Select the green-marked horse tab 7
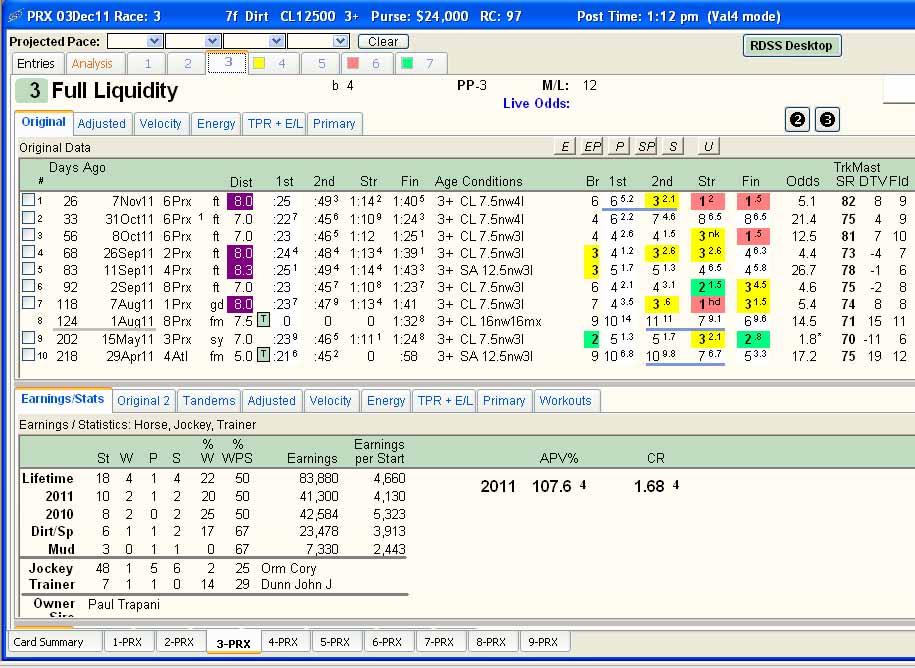This screenshot has width=915, height=668. click(419, 64)
